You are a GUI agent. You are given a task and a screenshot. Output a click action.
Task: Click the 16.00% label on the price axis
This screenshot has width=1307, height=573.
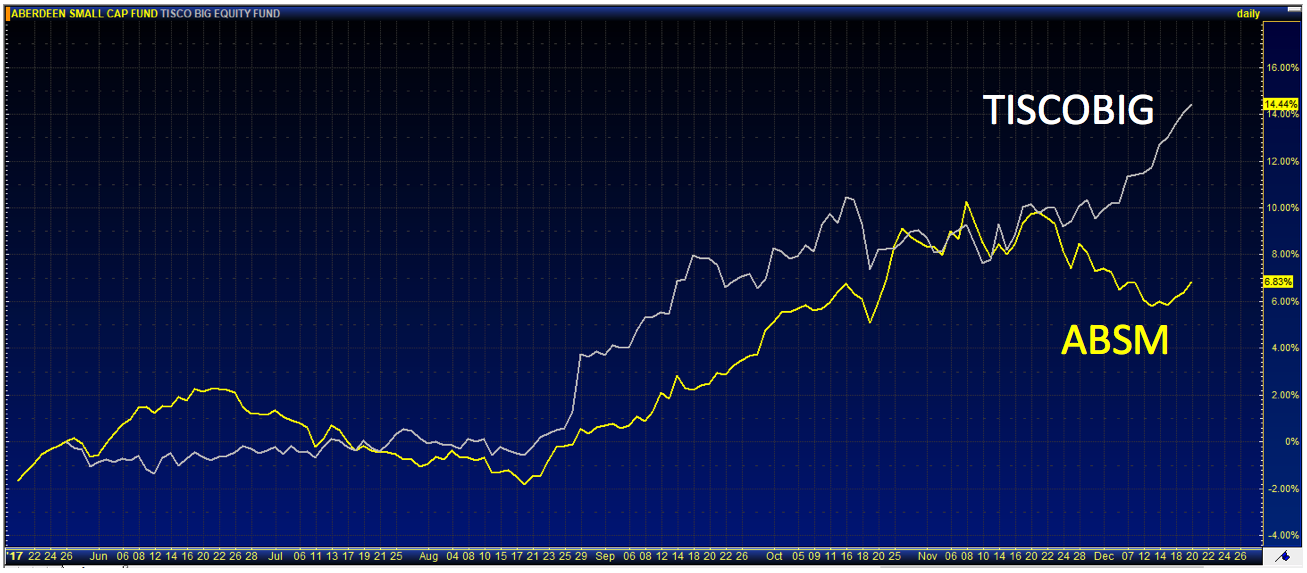(1283, 68)
